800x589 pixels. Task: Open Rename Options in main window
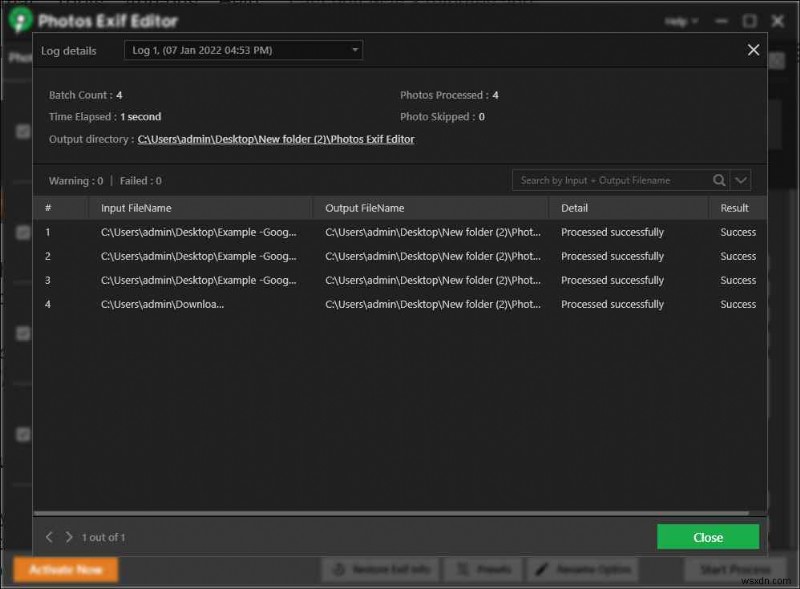(x=583, y=570)
